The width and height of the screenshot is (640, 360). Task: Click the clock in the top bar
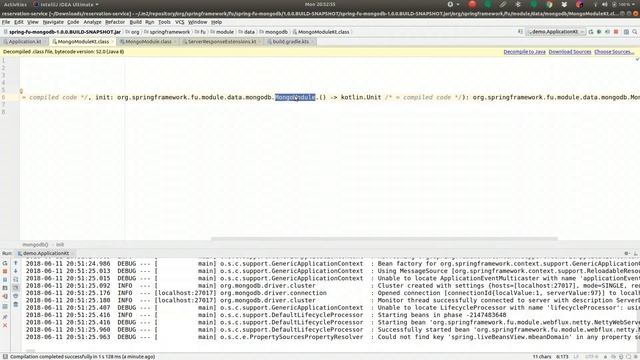[x=320, y=4]
